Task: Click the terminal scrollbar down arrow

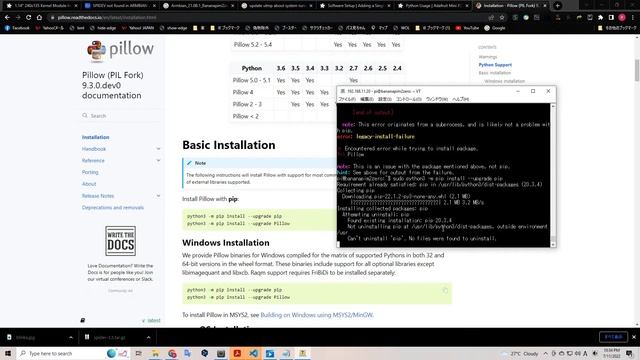Action: pos(553,244)
